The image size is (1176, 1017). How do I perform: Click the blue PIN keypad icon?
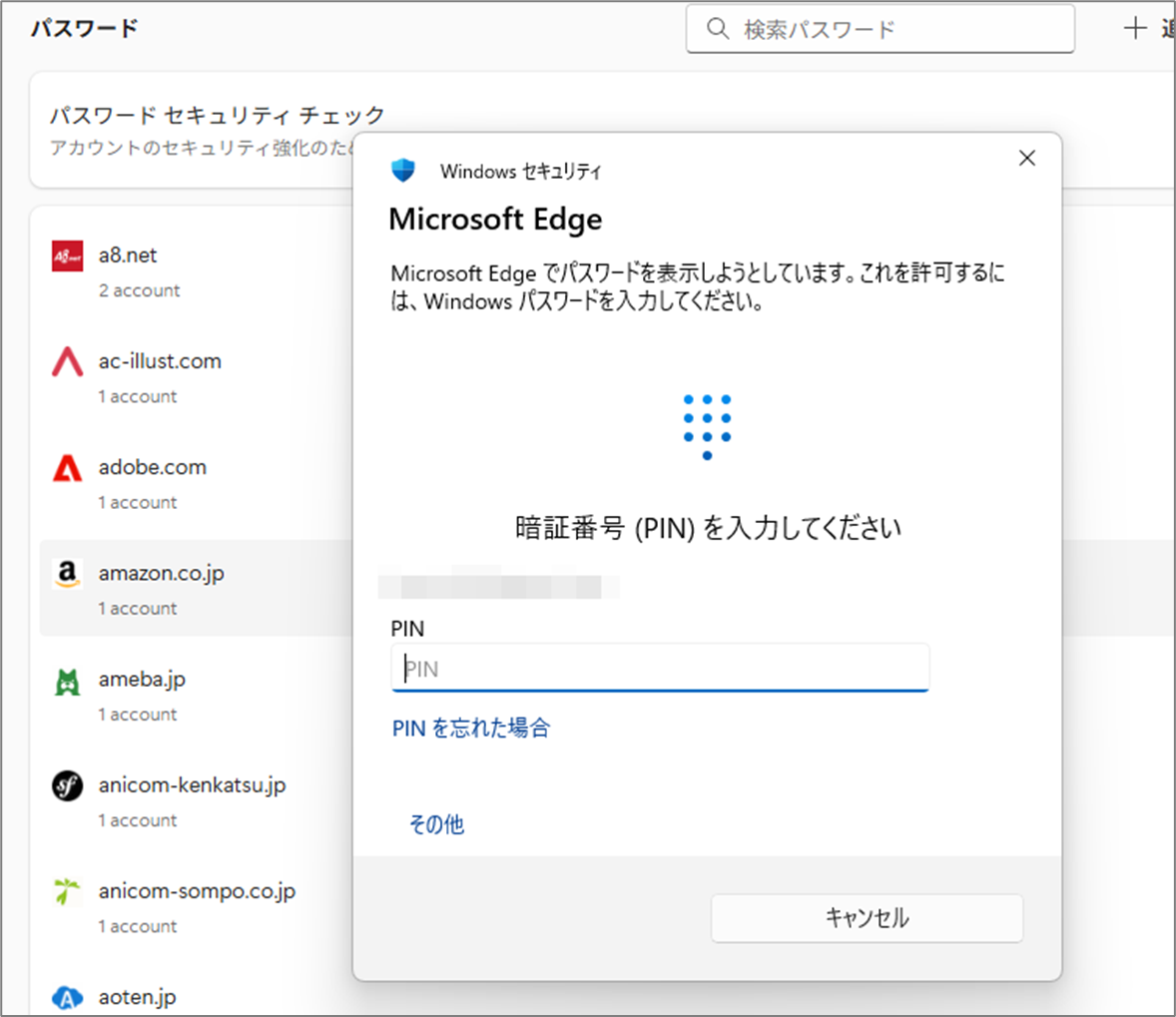707,425
